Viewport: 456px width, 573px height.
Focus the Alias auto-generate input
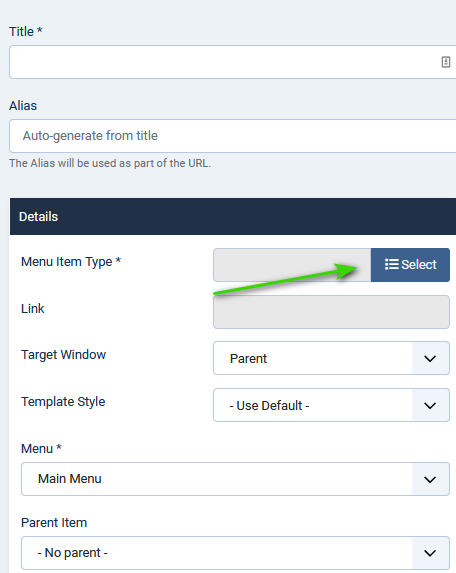point(232,136)
